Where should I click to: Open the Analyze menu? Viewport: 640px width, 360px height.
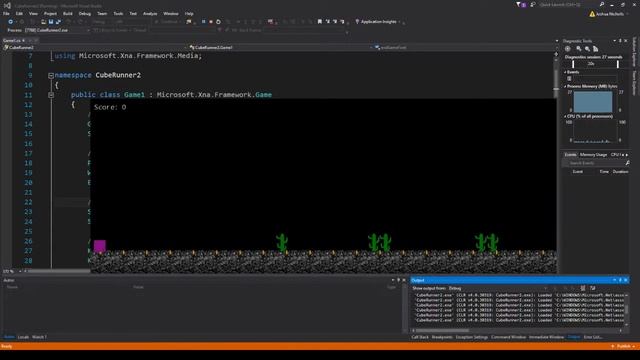150,13
